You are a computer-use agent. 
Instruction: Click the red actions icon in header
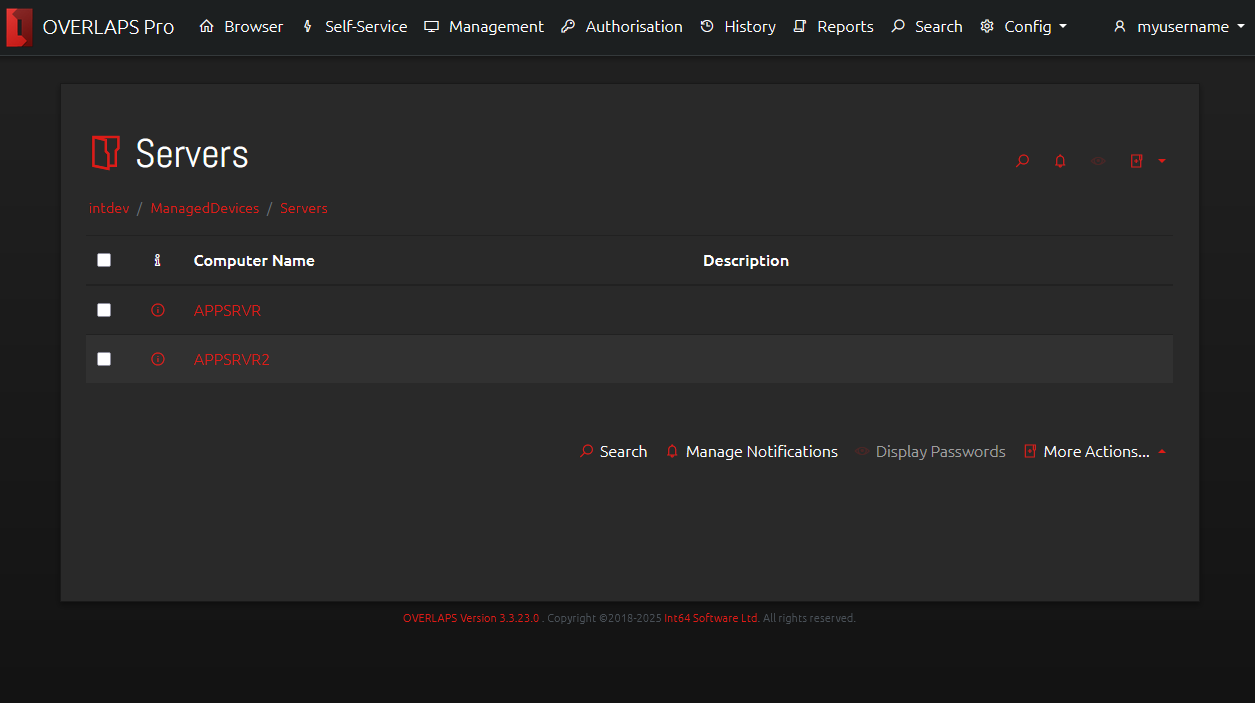click(x=1136, y=161)
